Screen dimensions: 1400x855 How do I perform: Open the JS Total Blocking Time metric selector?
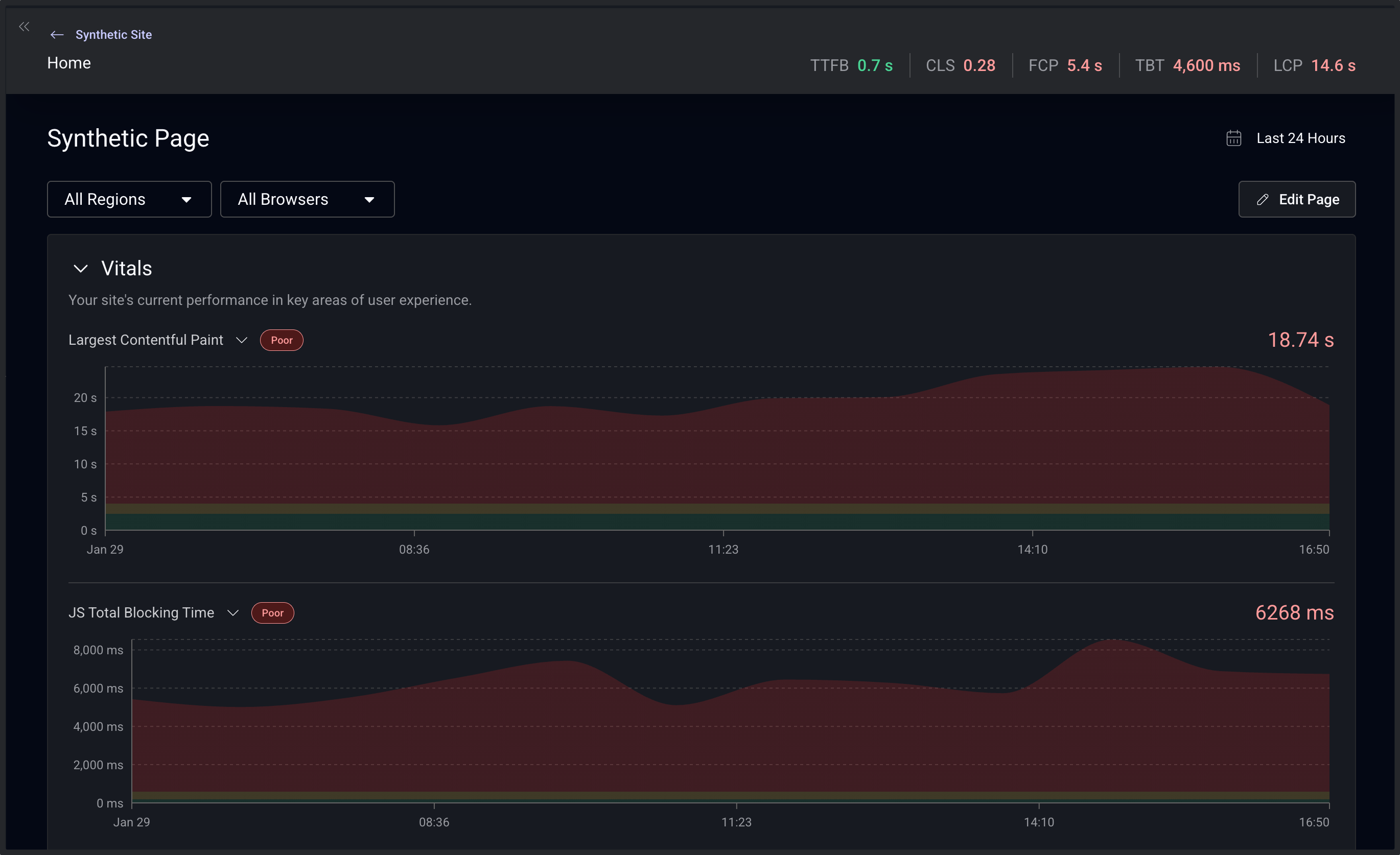(232, 612)
